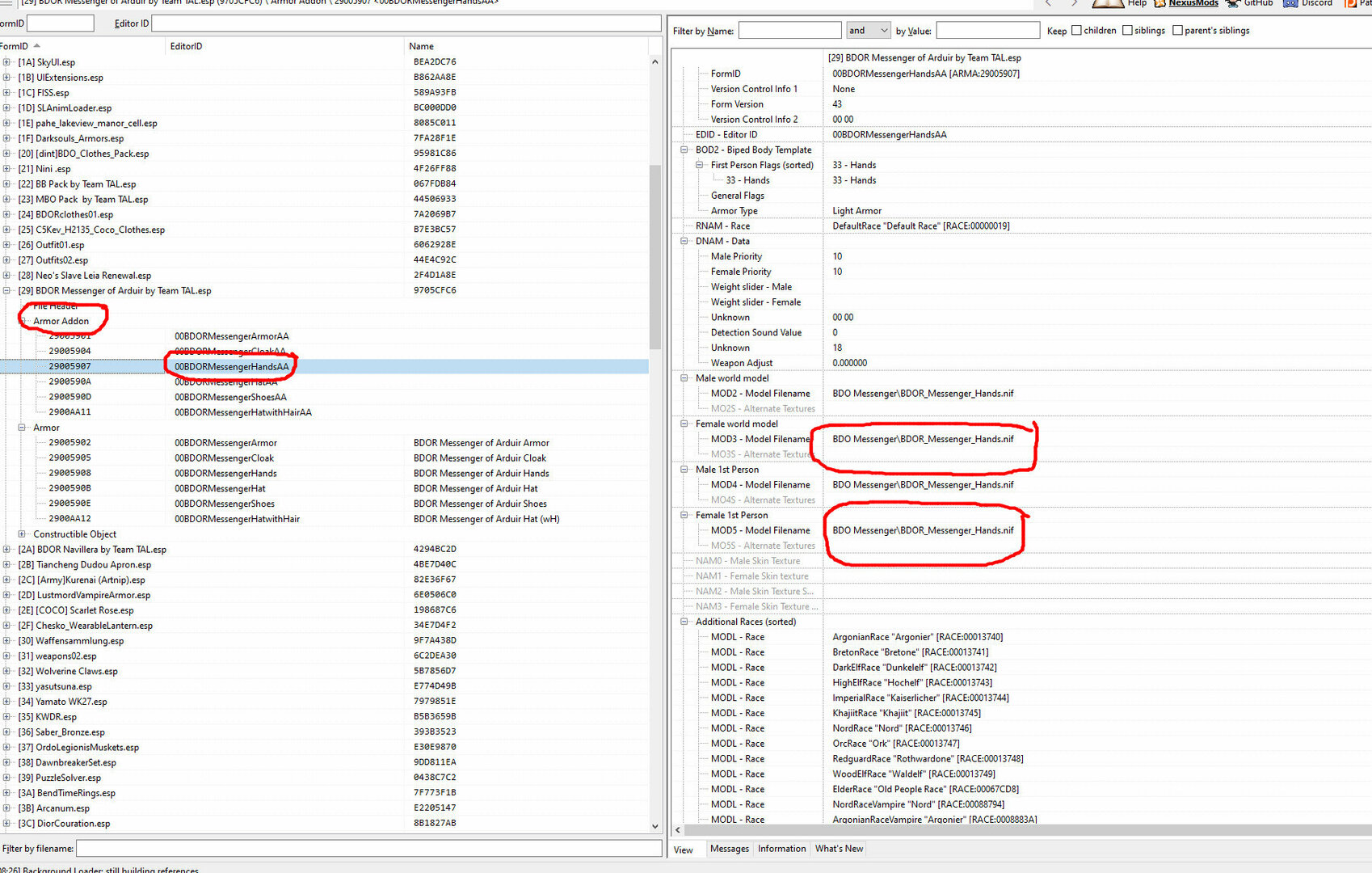Image resolution: width=1372 pixels, height=873 pixels.
Task: Navigate forward with the right arrow
Action: [1074, 3]
